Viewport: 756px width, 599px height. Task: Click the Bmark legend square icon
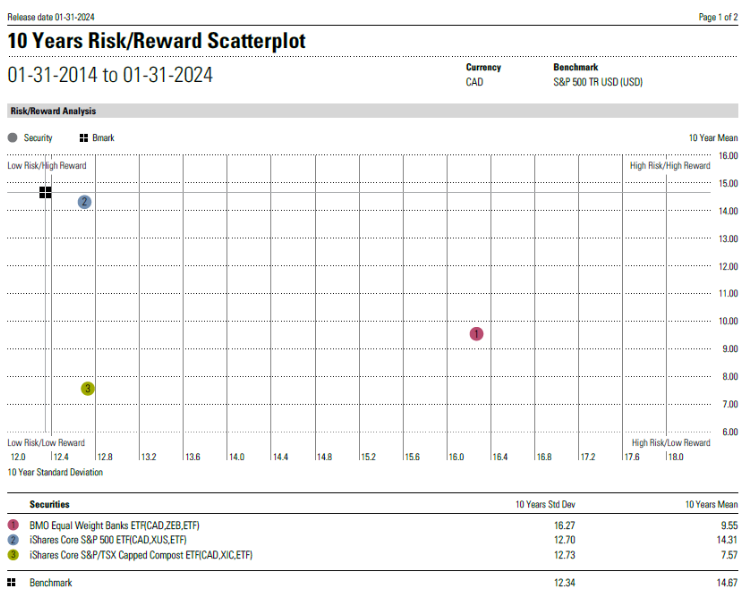pos(83,138)
